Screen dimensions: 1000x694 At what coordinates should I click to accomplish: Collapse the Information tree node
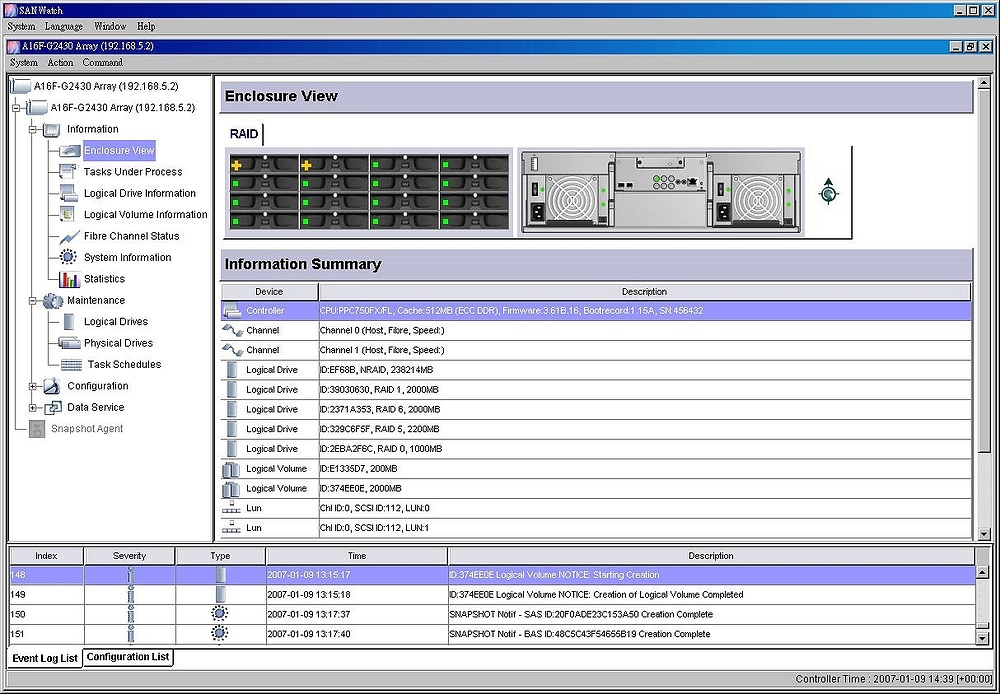[x=32, y=129]
